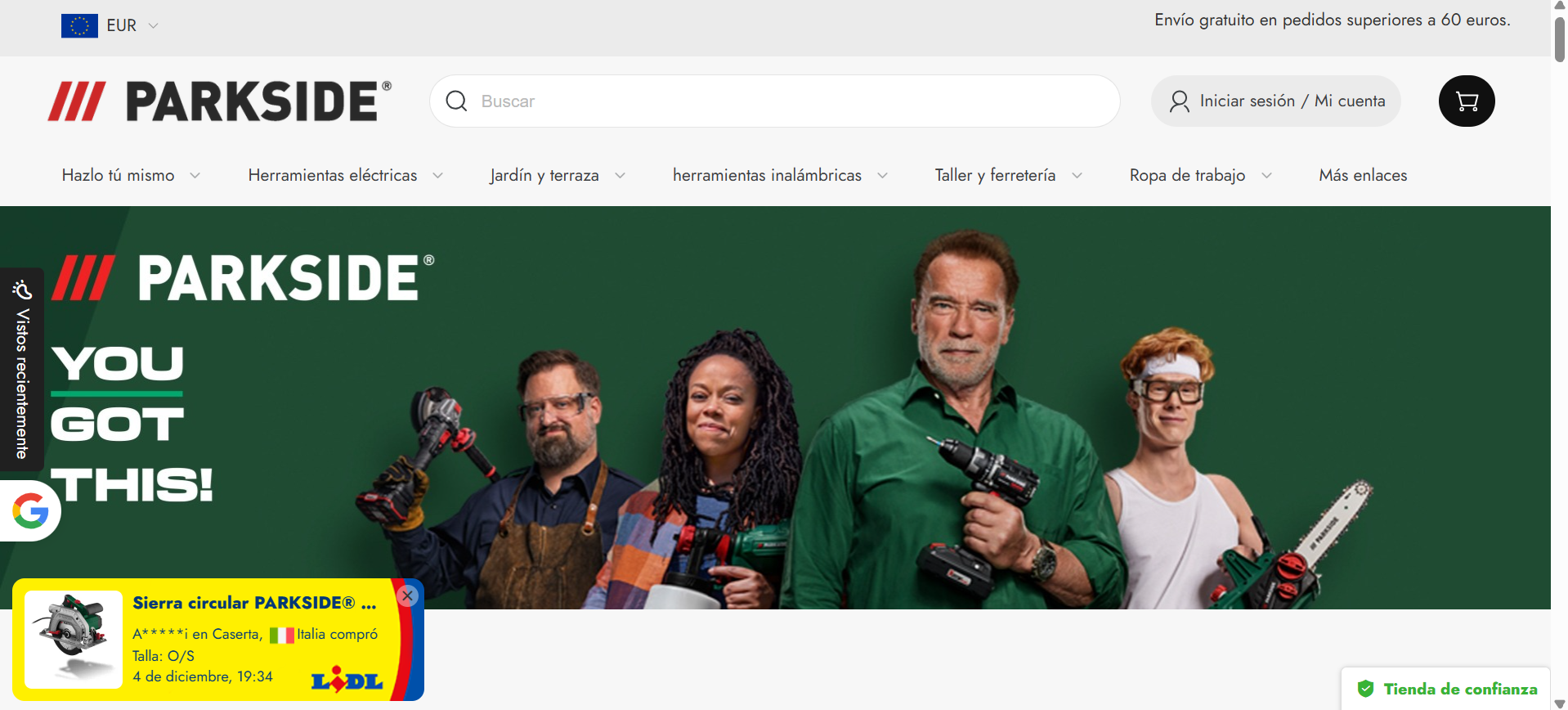Click the green trusted shop shield
Image resolution: width=1568 pixels, height=710 pixels.
tap(1365, 689)
